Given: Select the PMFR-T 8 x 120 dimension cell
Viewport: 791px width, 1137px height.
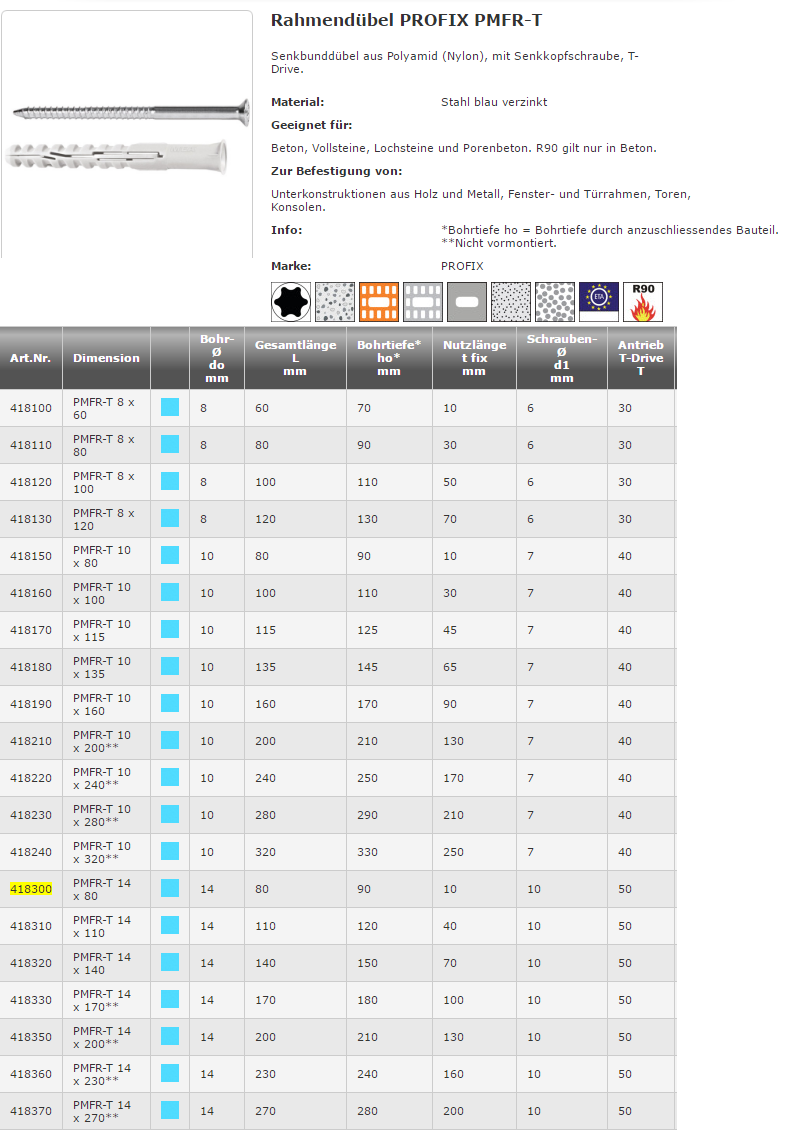Looking at the screenshot, I should coord(103,518).
